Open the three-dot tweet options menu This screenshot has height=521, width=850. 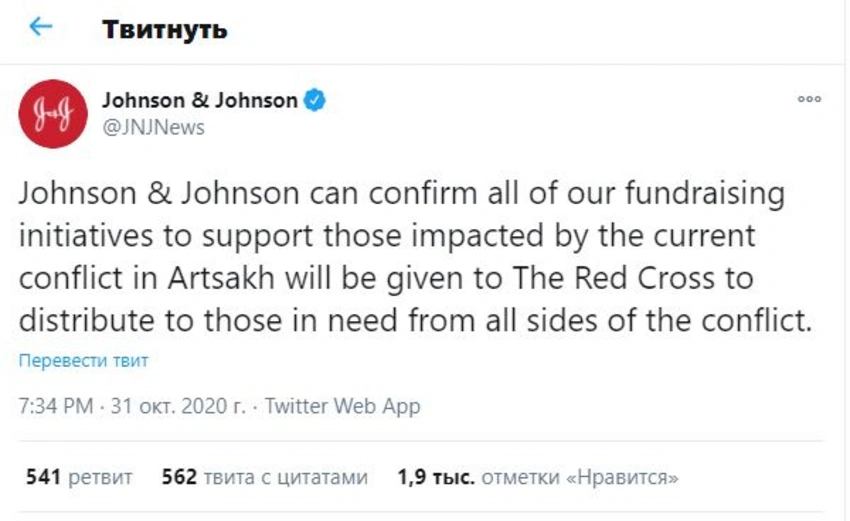808,99
